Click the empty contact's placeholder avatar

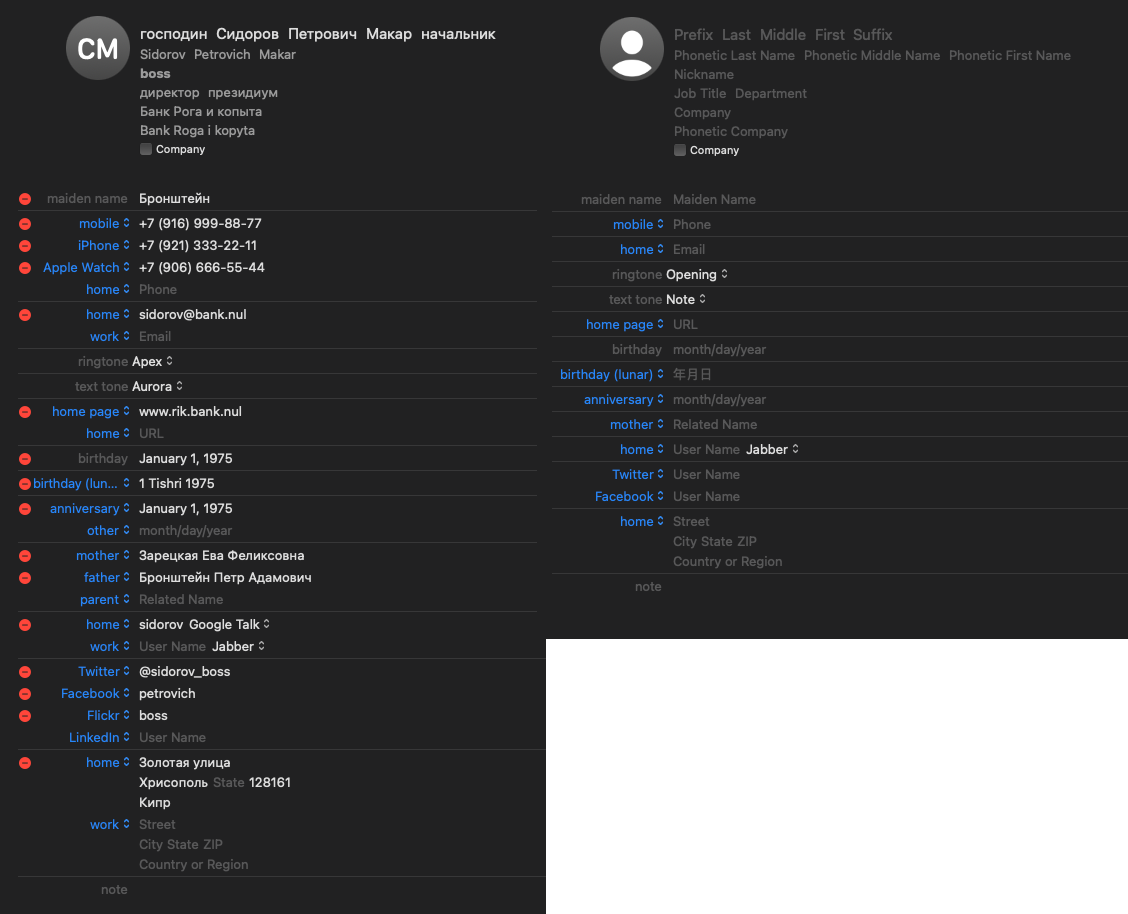(632, 49)
